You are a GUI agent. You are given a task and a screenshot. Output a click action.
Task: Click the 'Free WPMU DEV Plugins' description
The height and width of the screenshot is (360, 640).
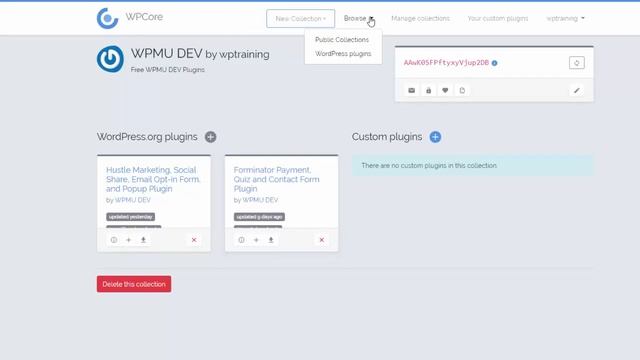(x=168, y=70)
